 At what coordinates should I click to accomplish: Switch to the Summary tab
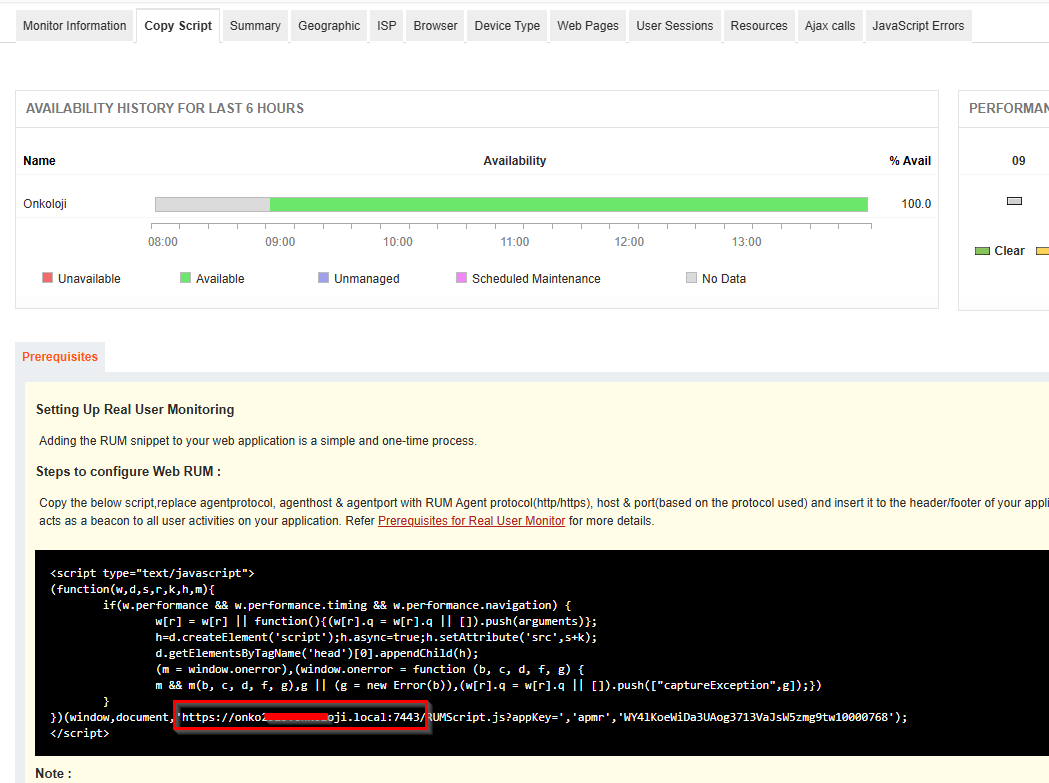coord(255,26)
